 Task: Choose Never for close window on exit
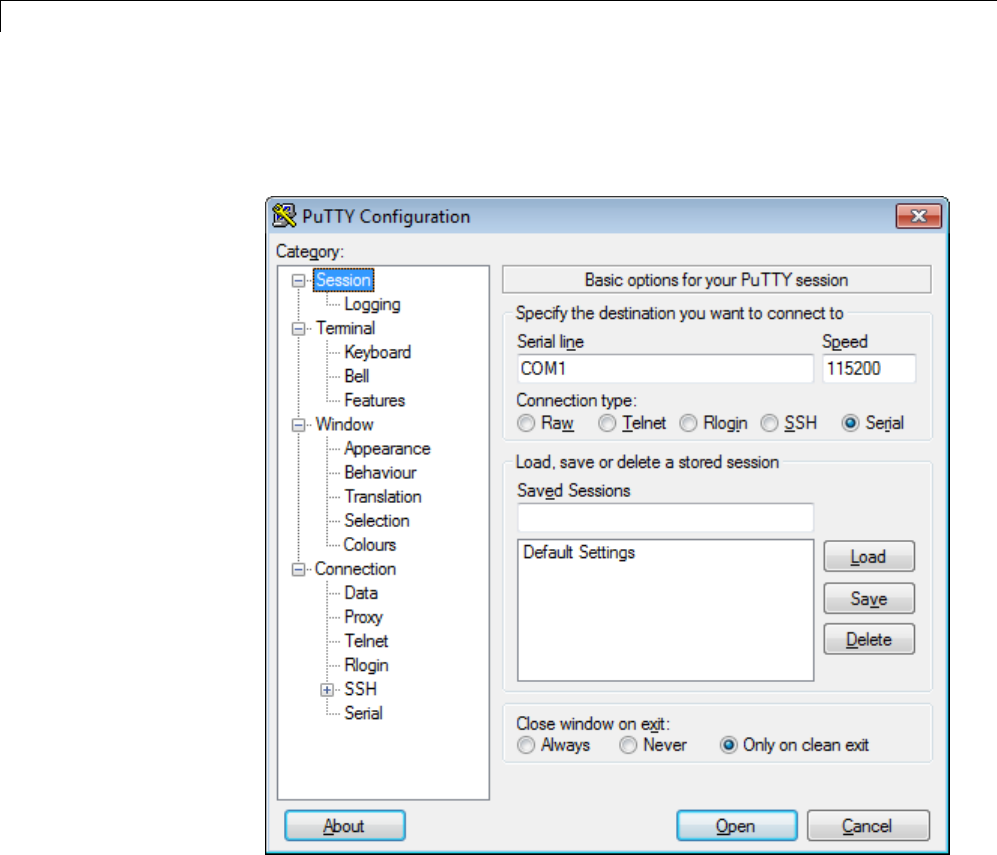pos(628,745)
